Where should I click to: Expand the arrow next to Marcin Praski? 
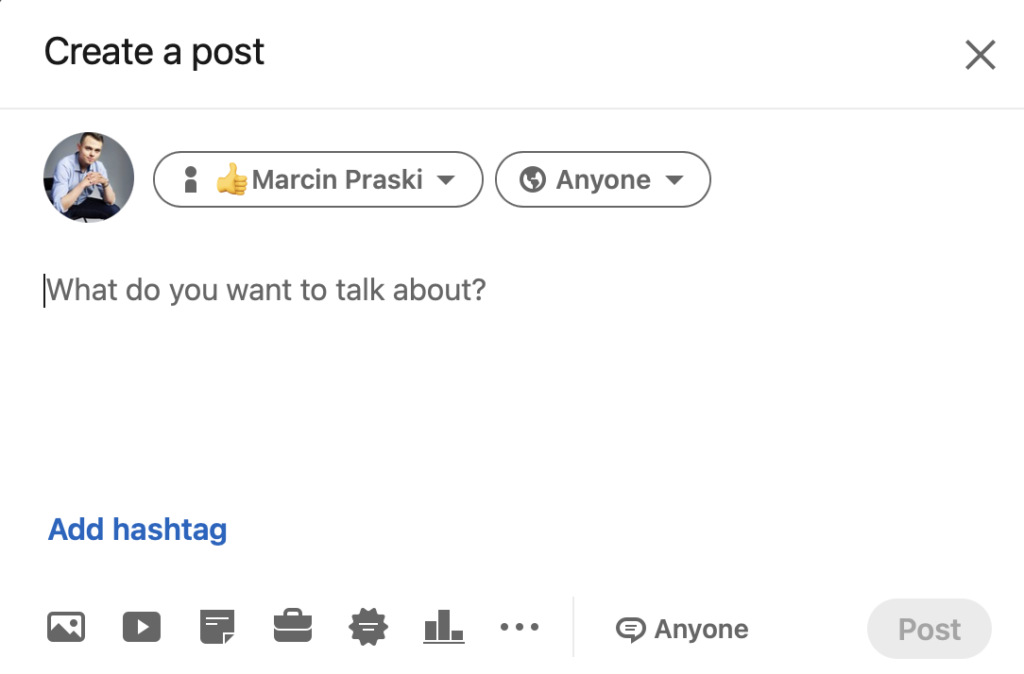447,180
